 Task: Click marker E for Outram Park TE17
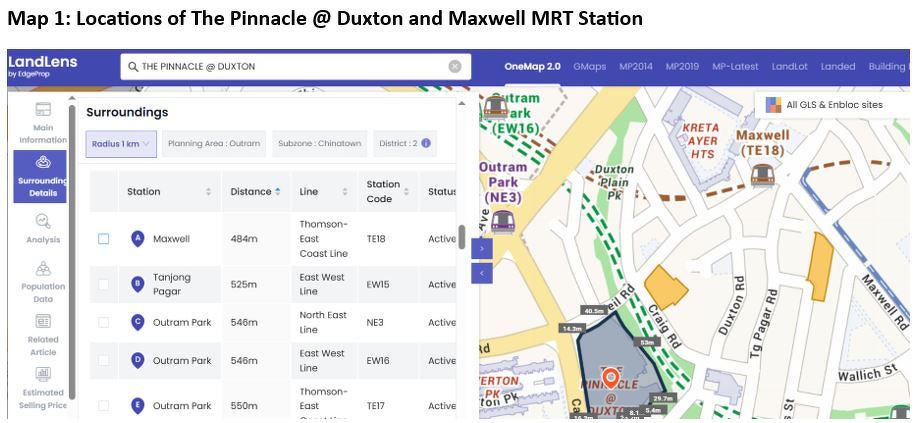138,405
